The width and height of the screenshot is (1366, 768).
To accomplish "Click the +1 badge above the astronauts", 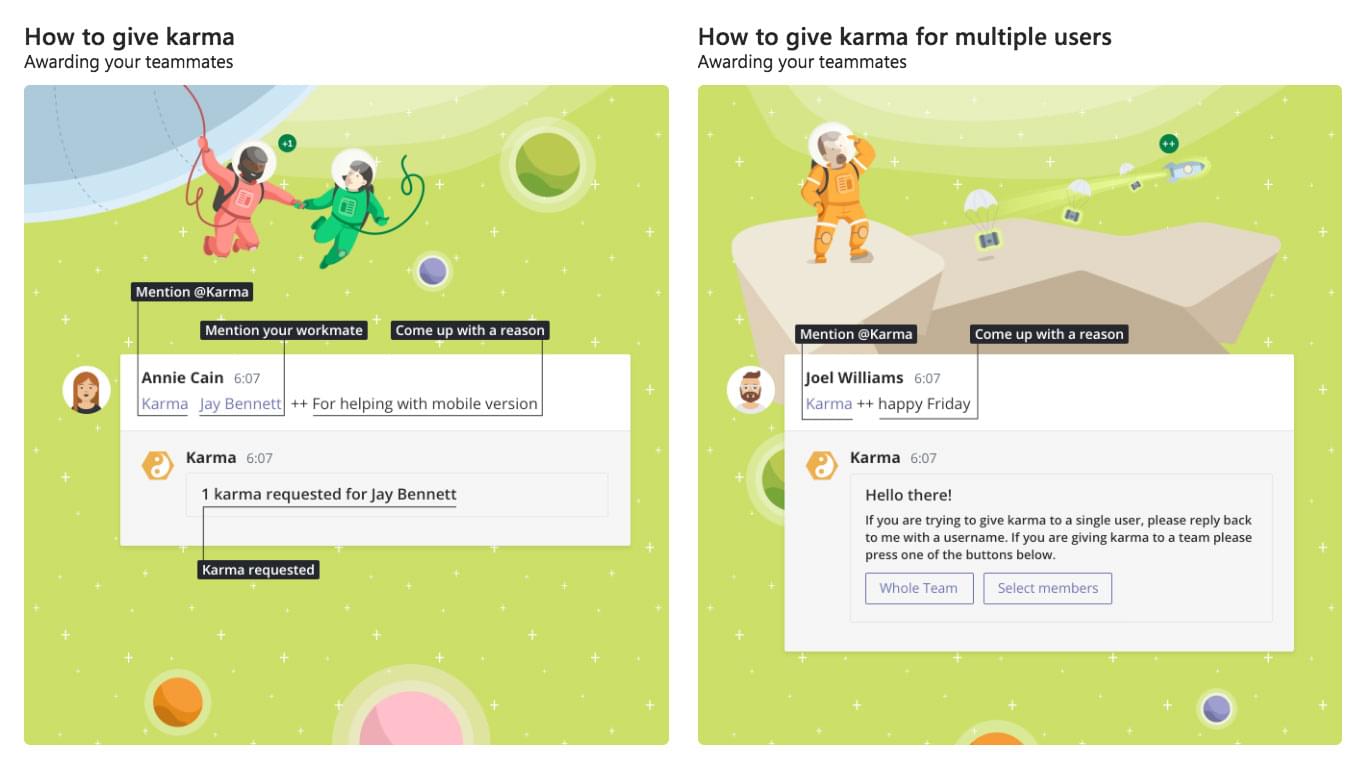I will click(287, 144).
